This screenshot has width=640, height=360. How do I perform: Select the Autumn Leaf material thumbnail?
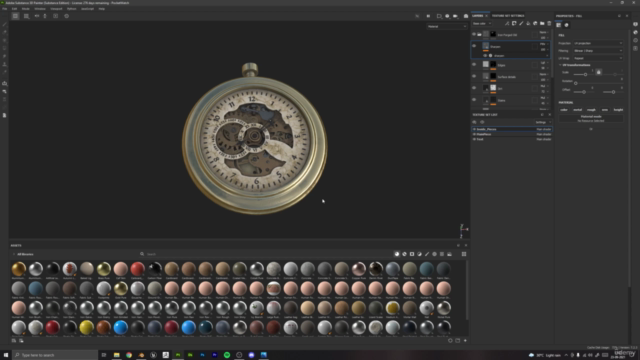click(x=70, y=269)
